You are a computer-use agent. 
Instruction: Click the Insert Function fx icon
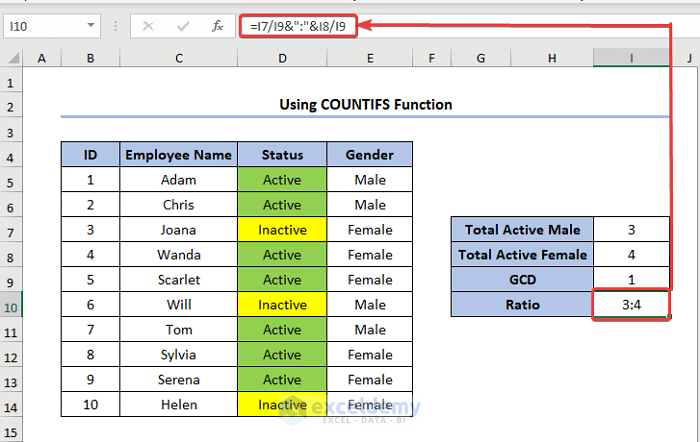(220, 26)
